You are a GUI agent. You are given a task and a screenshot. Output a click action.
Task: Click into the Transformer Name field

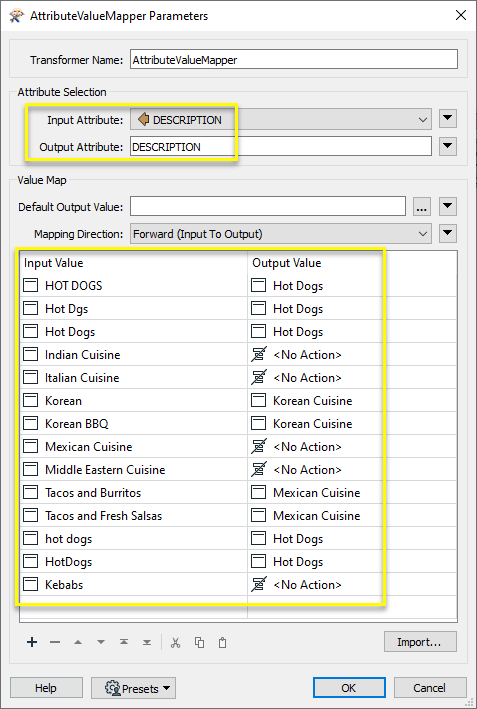(x=294, y=60)
